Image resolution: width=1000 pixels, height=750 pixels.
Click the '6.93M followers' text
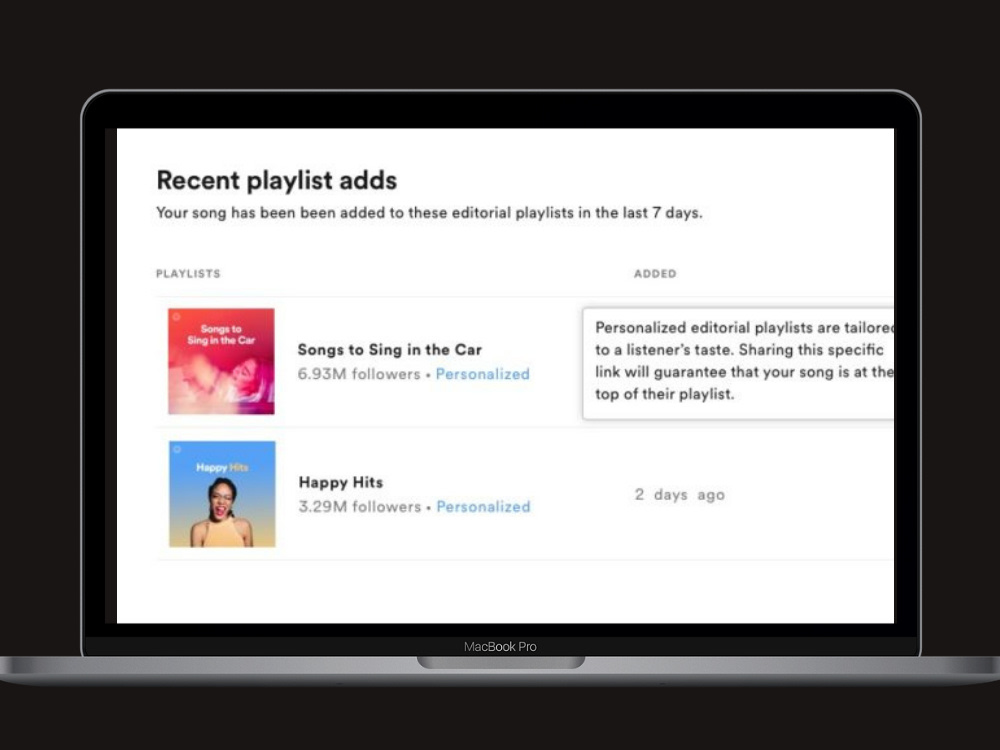pyautogui.click(x=359, y=374)
